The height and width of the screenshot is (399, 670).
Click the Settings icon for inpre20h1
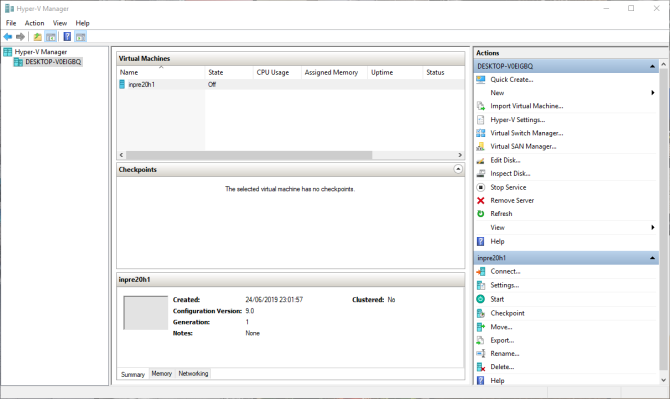click(x=481, y=285)
